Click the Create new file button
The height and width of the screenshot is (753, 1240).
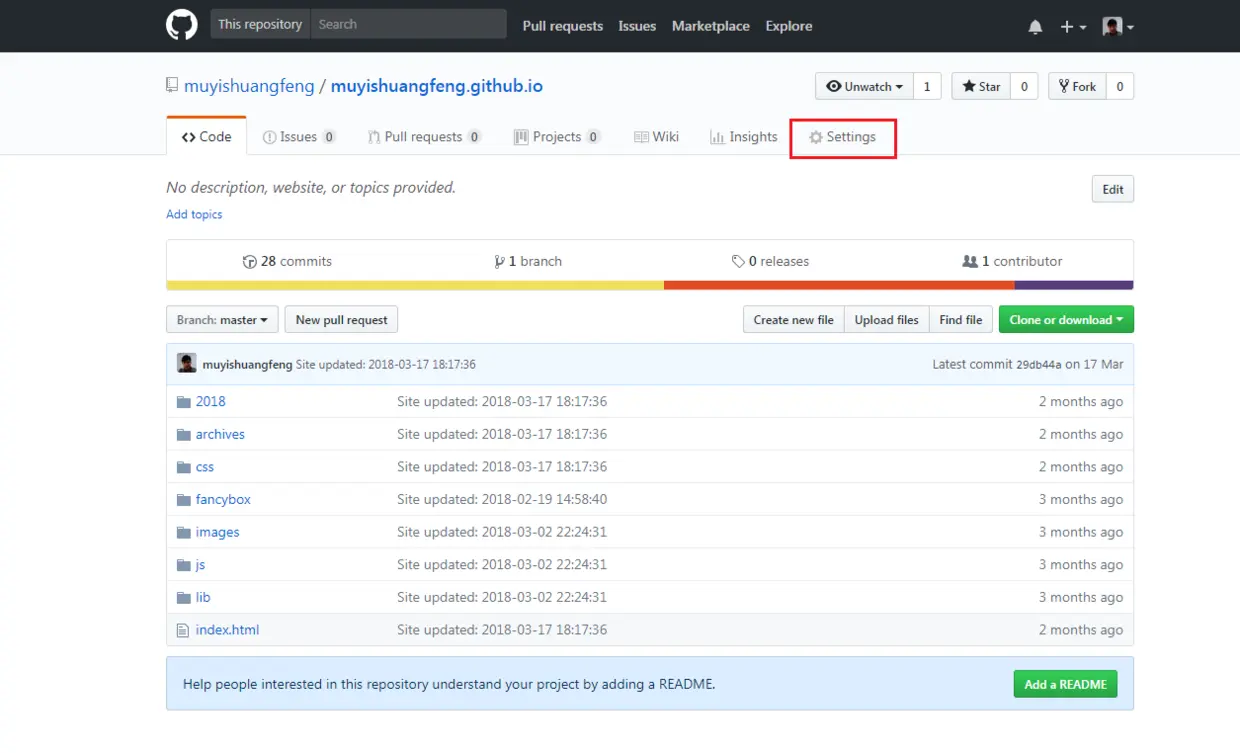point(793,320)
